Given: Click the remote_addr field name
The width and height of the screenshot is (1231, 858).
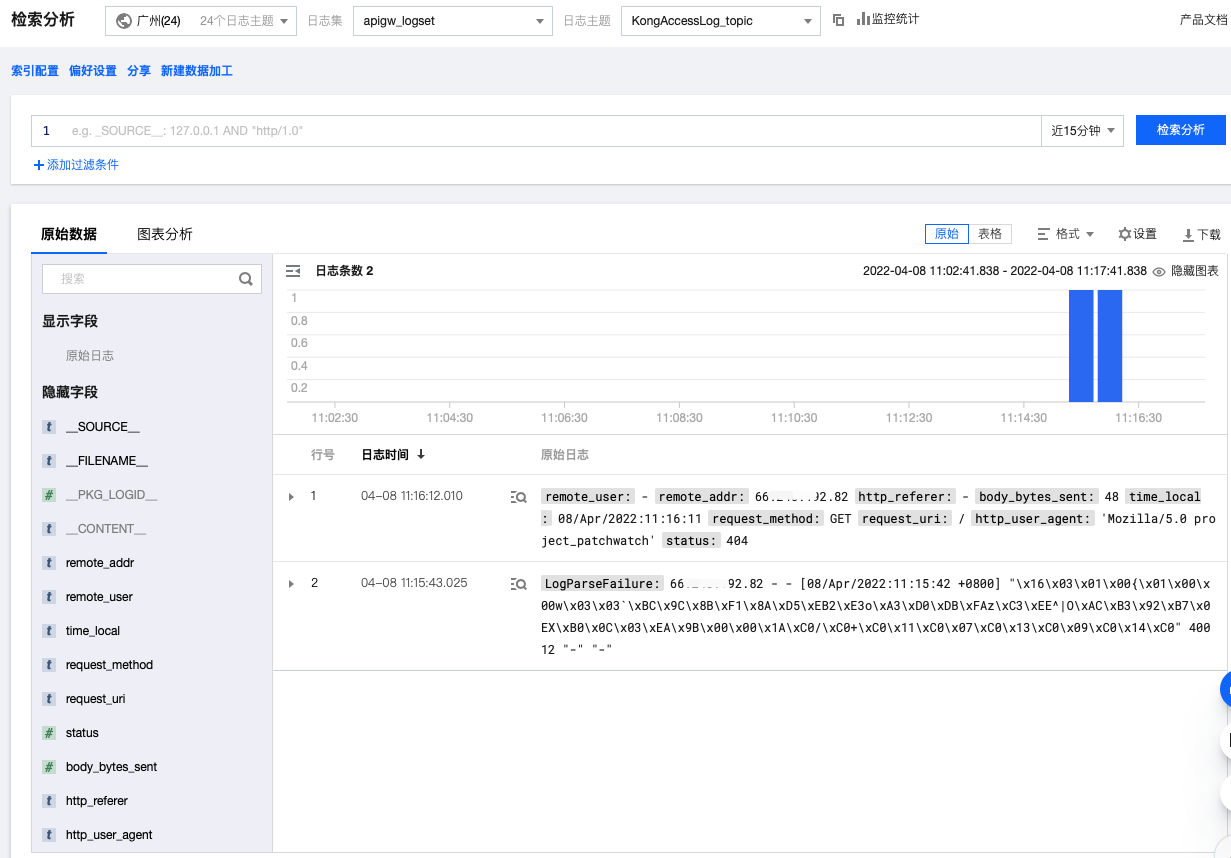Looking at the screenshot, I should (x=100, y=563).
